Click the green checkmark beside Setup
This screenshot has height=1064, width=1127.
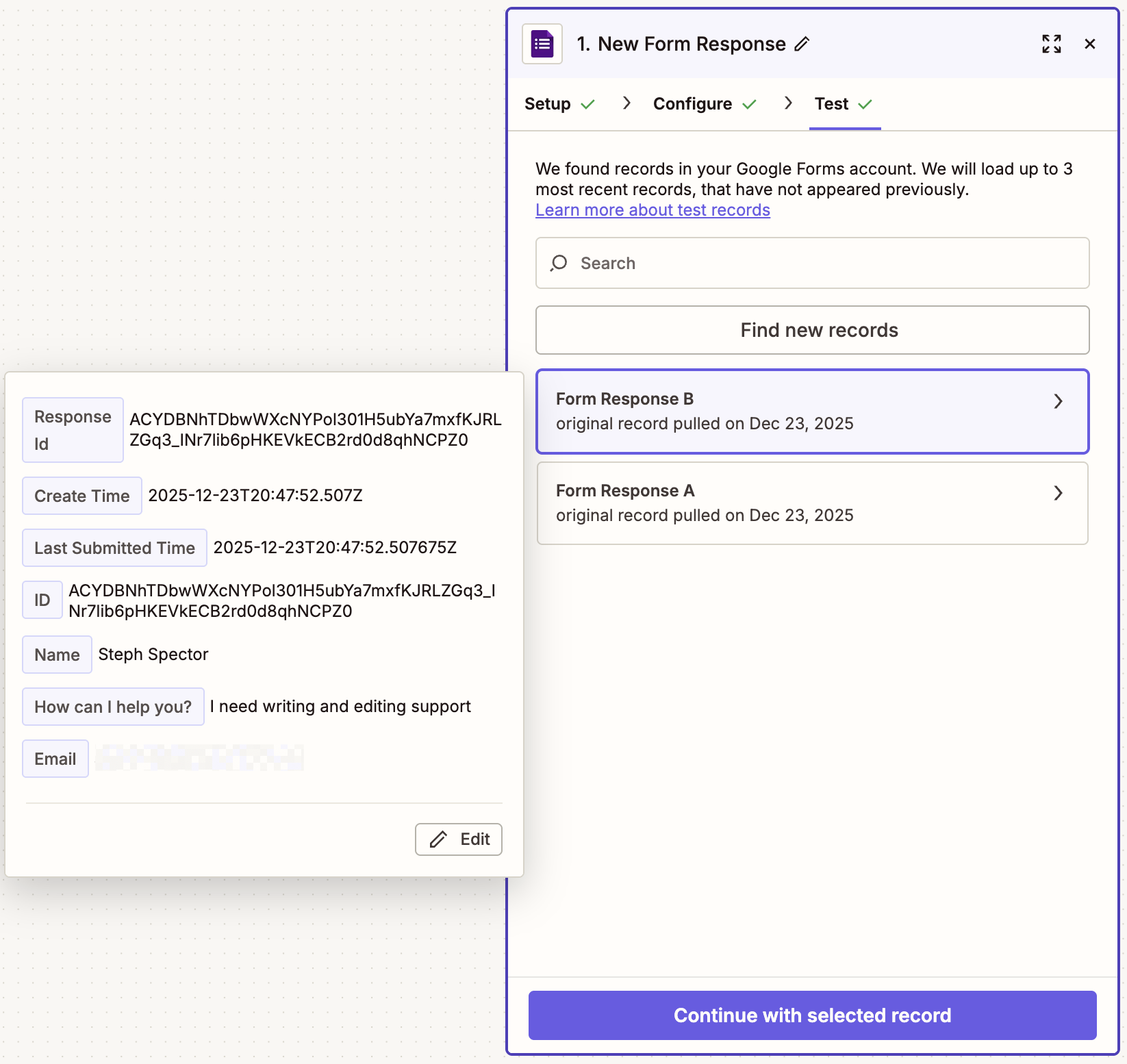[587, 104]
